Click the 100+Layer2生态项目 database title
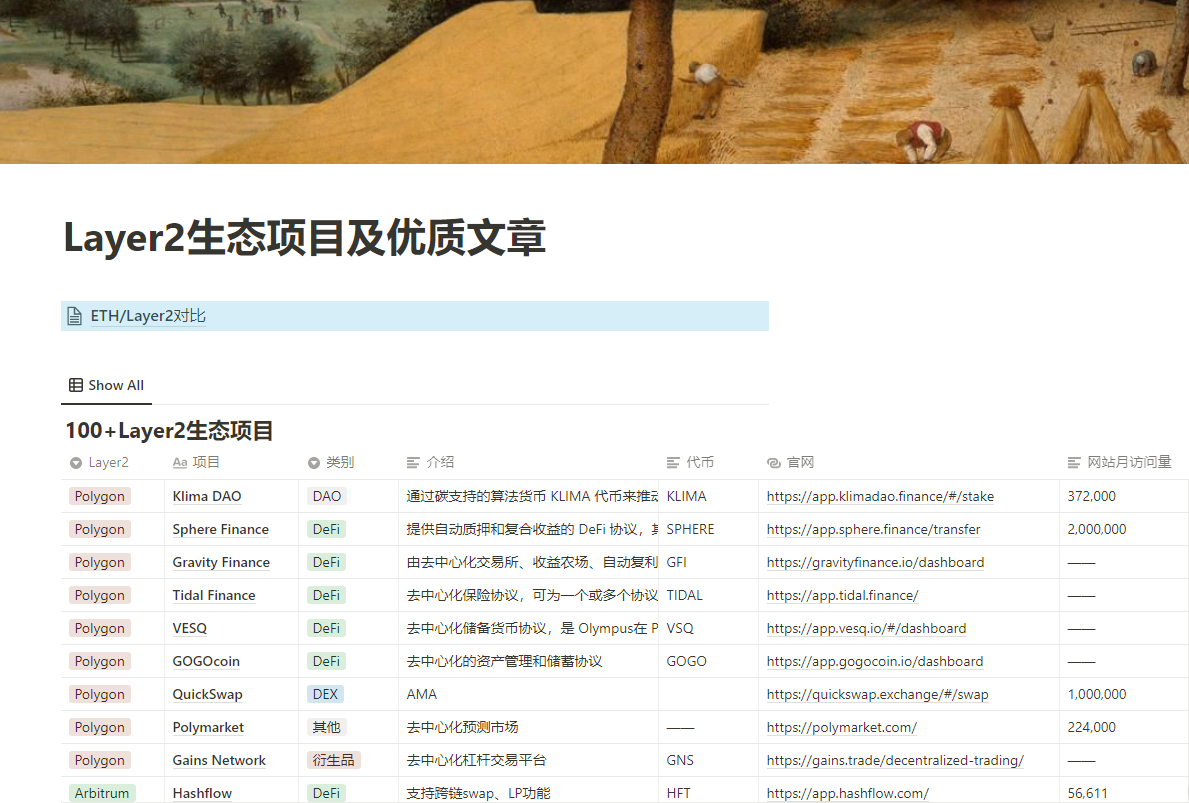The width and height of the screenshot is (1189, 803). coord(169,431)
